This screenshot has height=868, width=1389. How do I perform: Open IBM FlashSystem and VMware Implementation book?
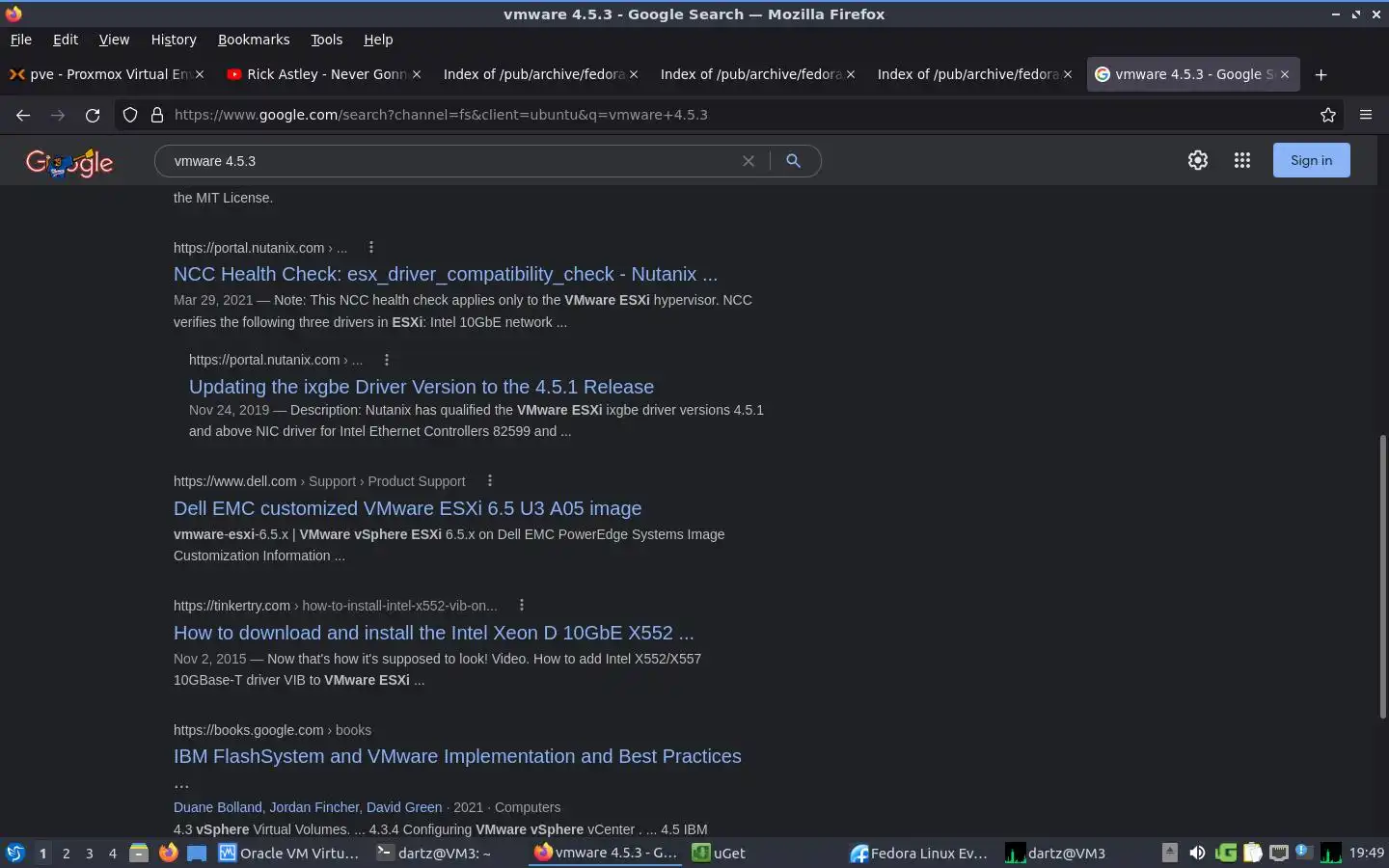[x=457, y=756]
